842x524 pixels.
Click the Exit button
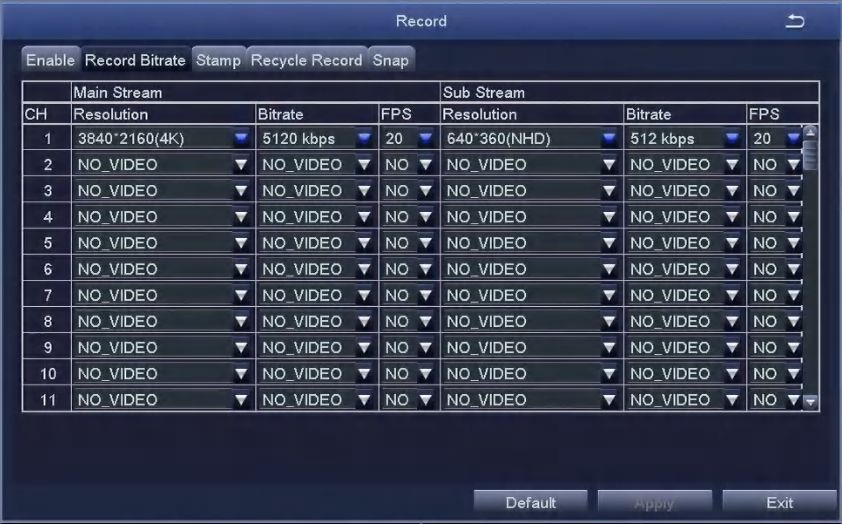tap(779, 503)
